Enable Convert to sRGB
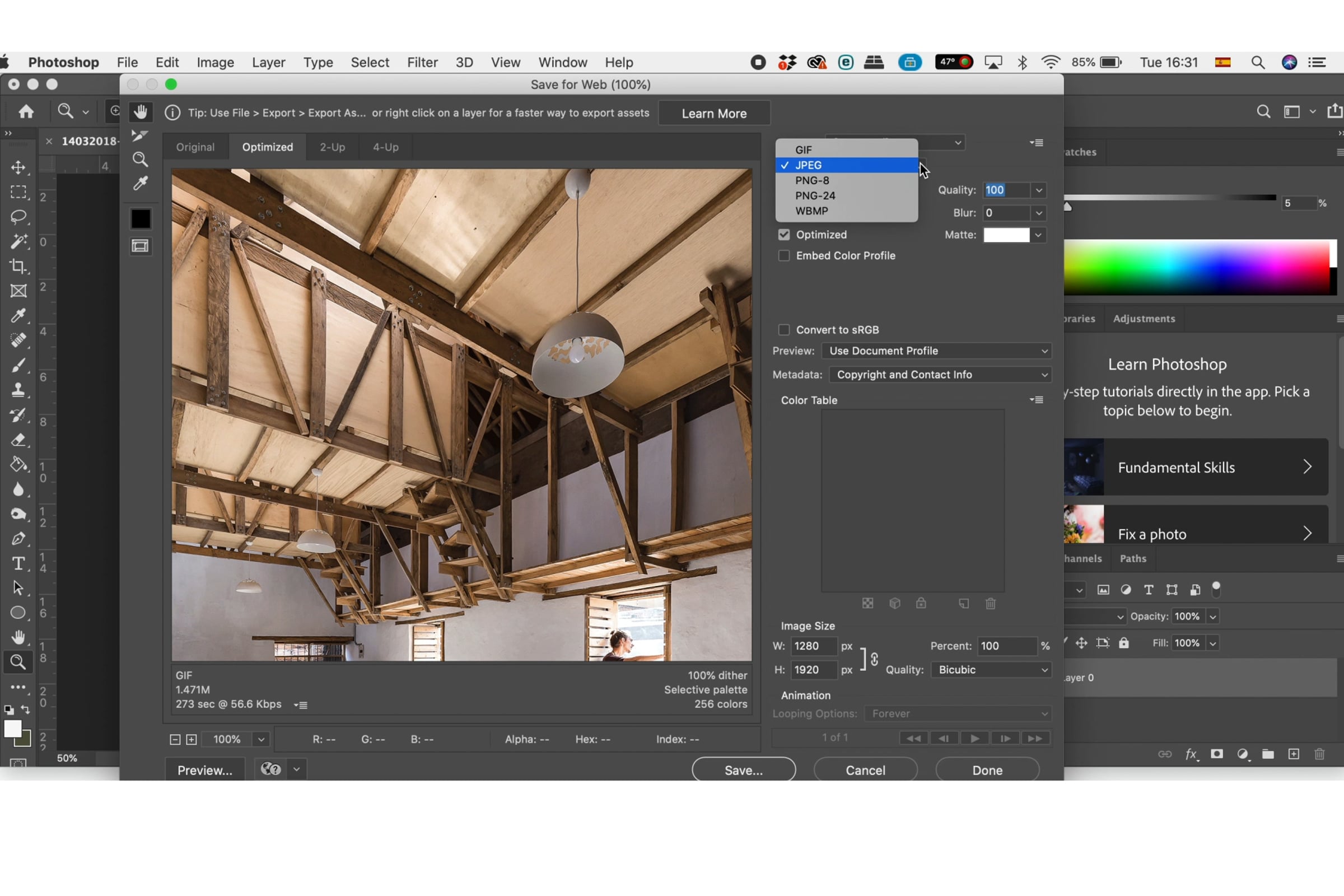The width and height of the screenshot is (1344, 896). tap(784, 330)
